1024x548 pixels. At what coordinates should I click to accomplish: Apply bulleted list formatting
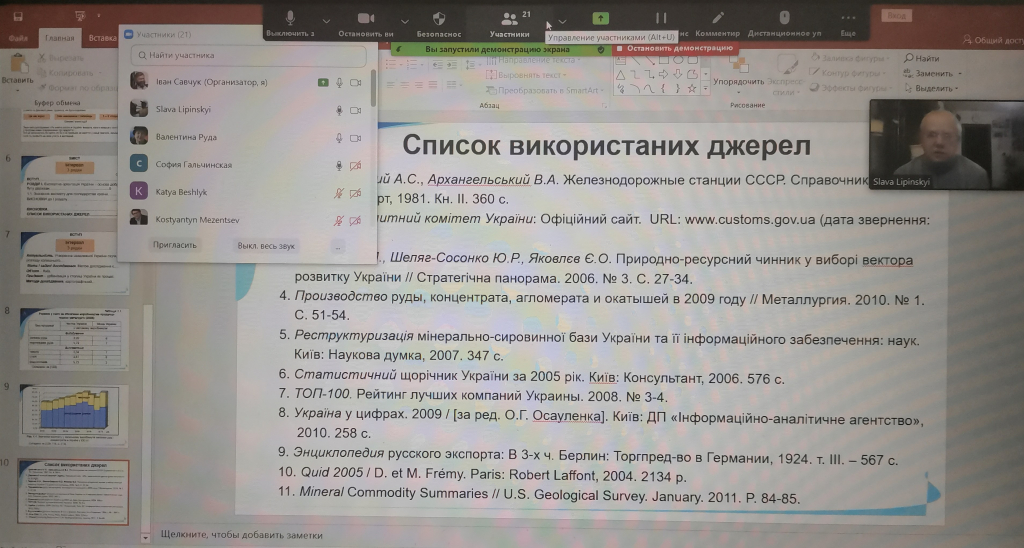(391, 64)
